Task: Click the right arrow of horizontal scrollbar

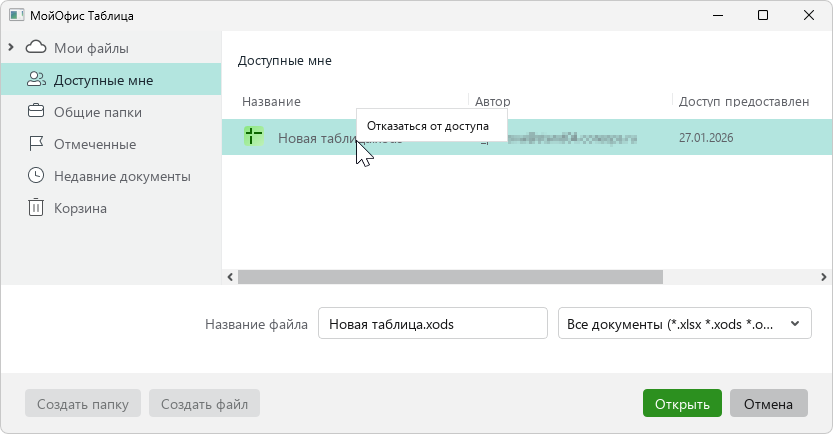Action: point(823,277)
